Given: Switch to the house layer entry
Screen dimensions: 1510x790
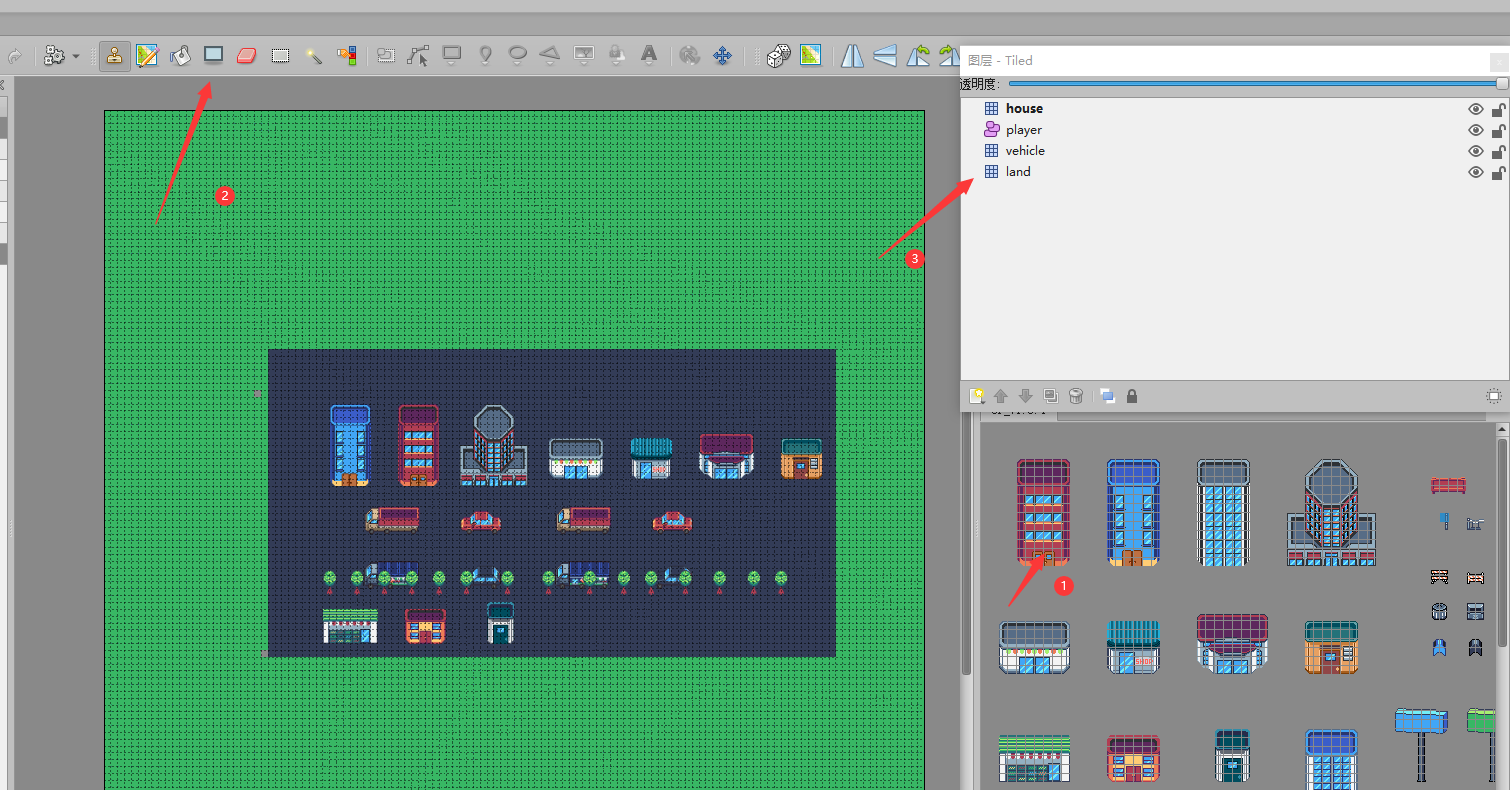Looking at the screenshot, I should (x=1024, y=108).
